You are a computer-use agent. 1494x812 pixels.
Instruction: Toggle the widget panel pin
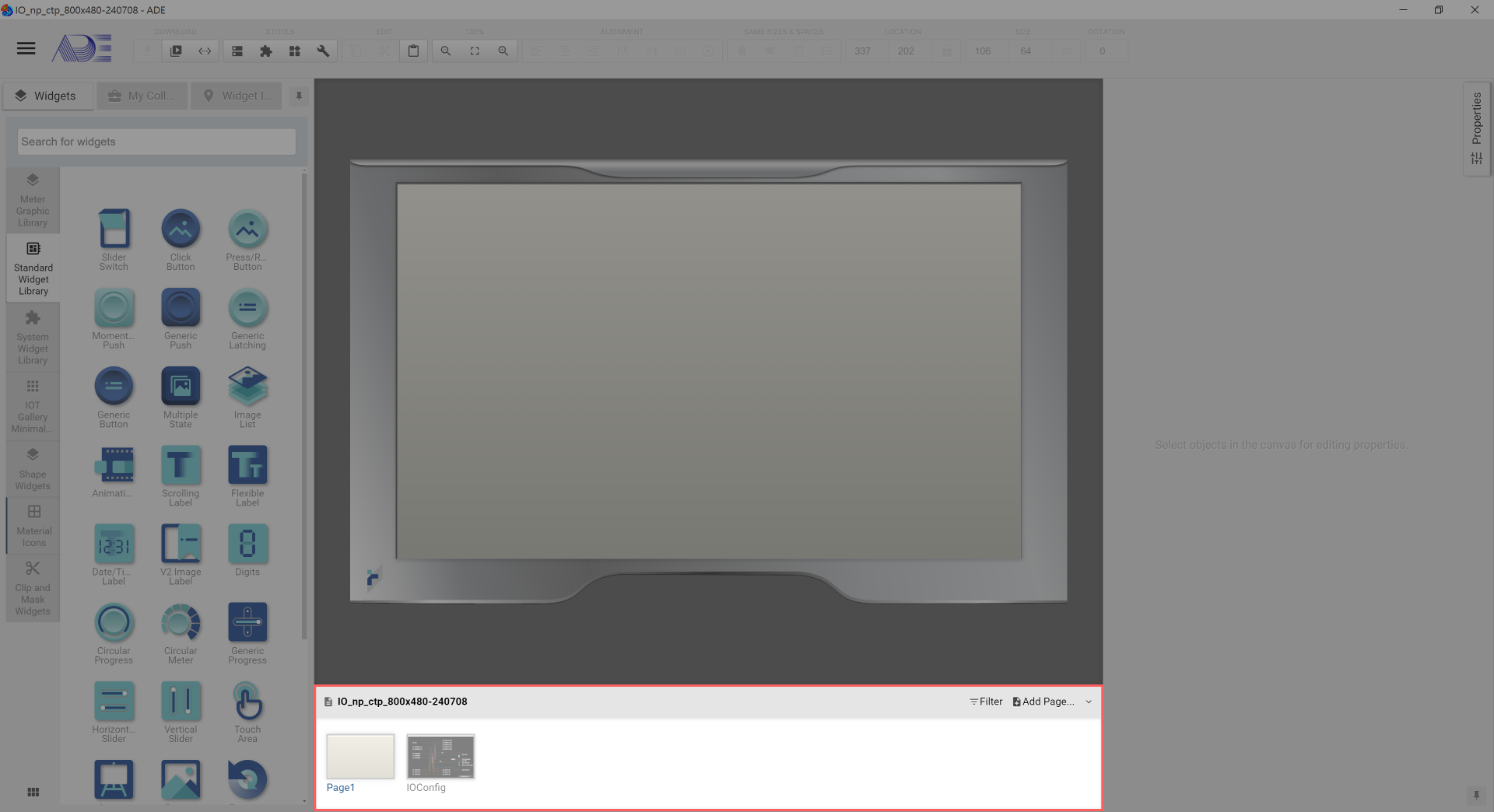299,96
